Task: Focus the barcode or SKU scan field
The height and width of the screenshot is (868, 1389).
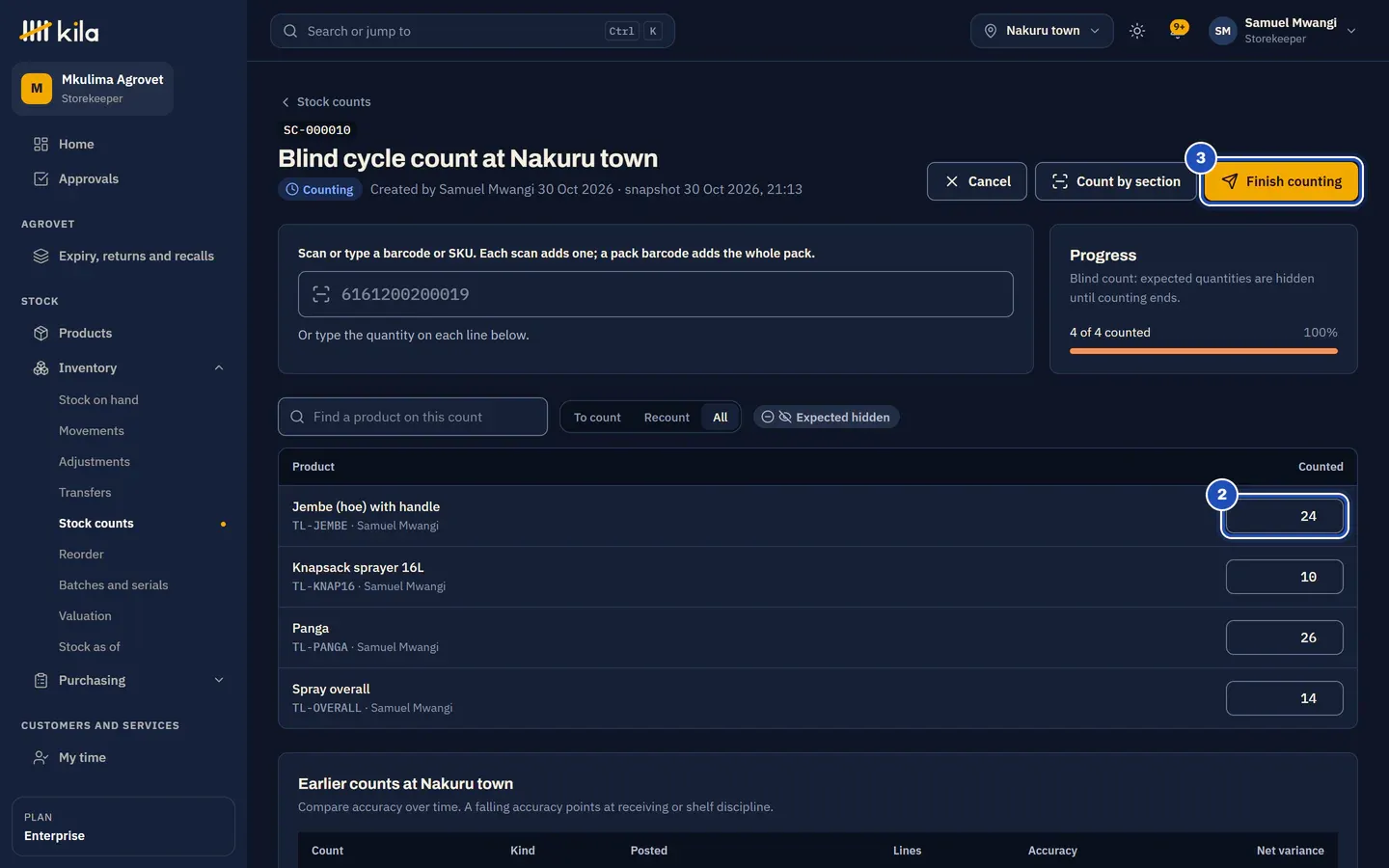Action: [656, 294]
